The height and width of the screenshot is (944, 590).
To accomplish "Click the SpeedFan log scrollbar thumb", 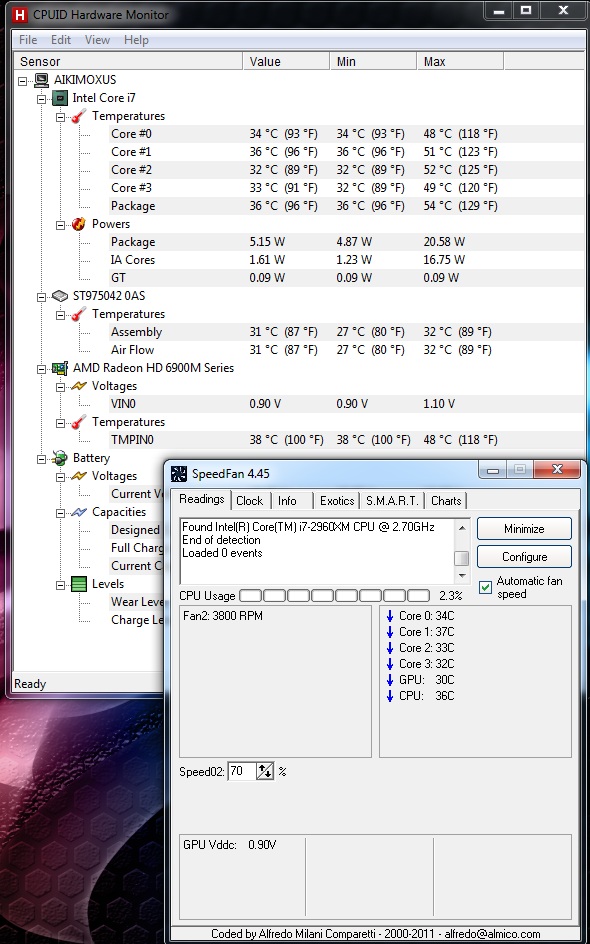I will pyautogui.click(x=462, y=559).
